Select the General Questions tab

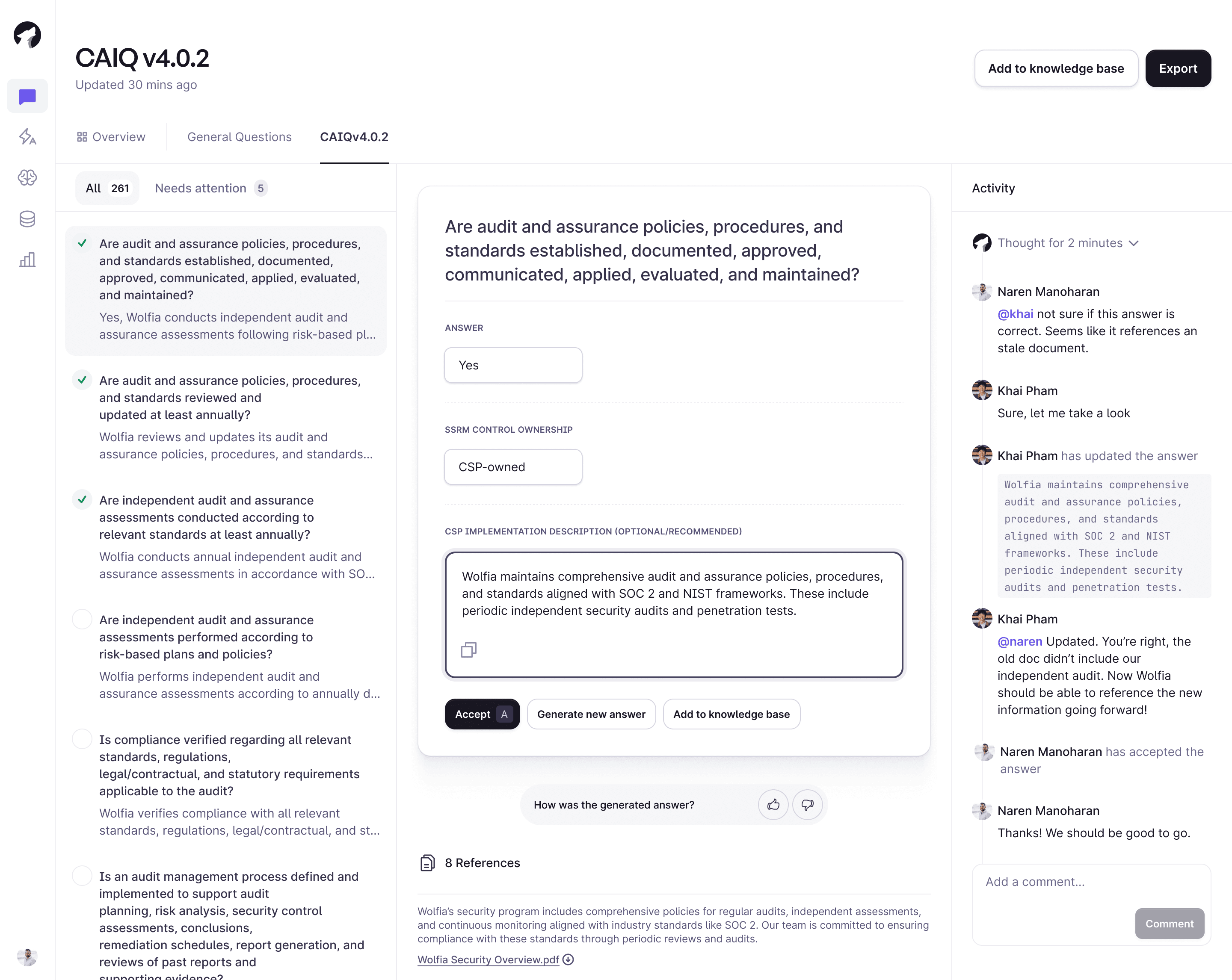239,136
